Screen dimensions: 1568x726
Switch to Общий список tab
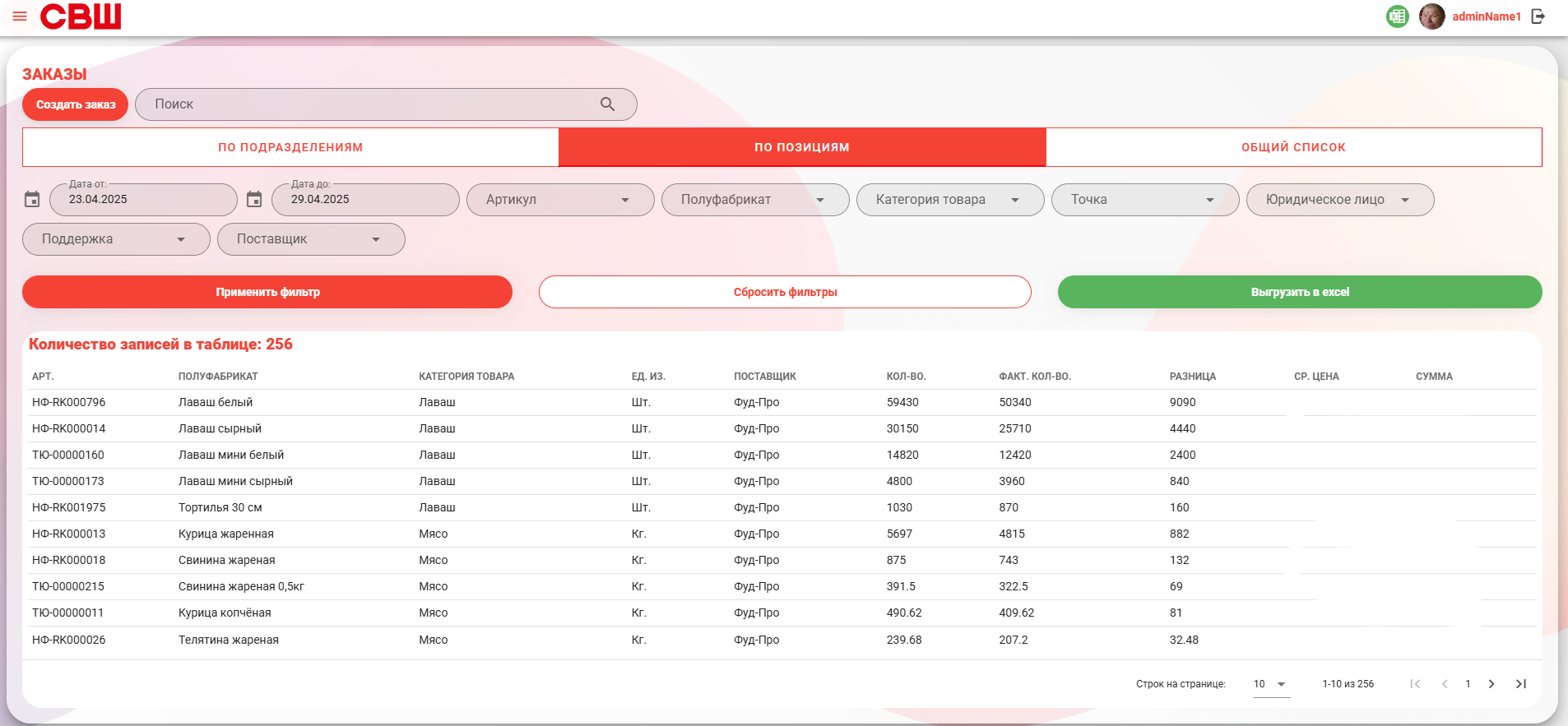coord(1293,147)
